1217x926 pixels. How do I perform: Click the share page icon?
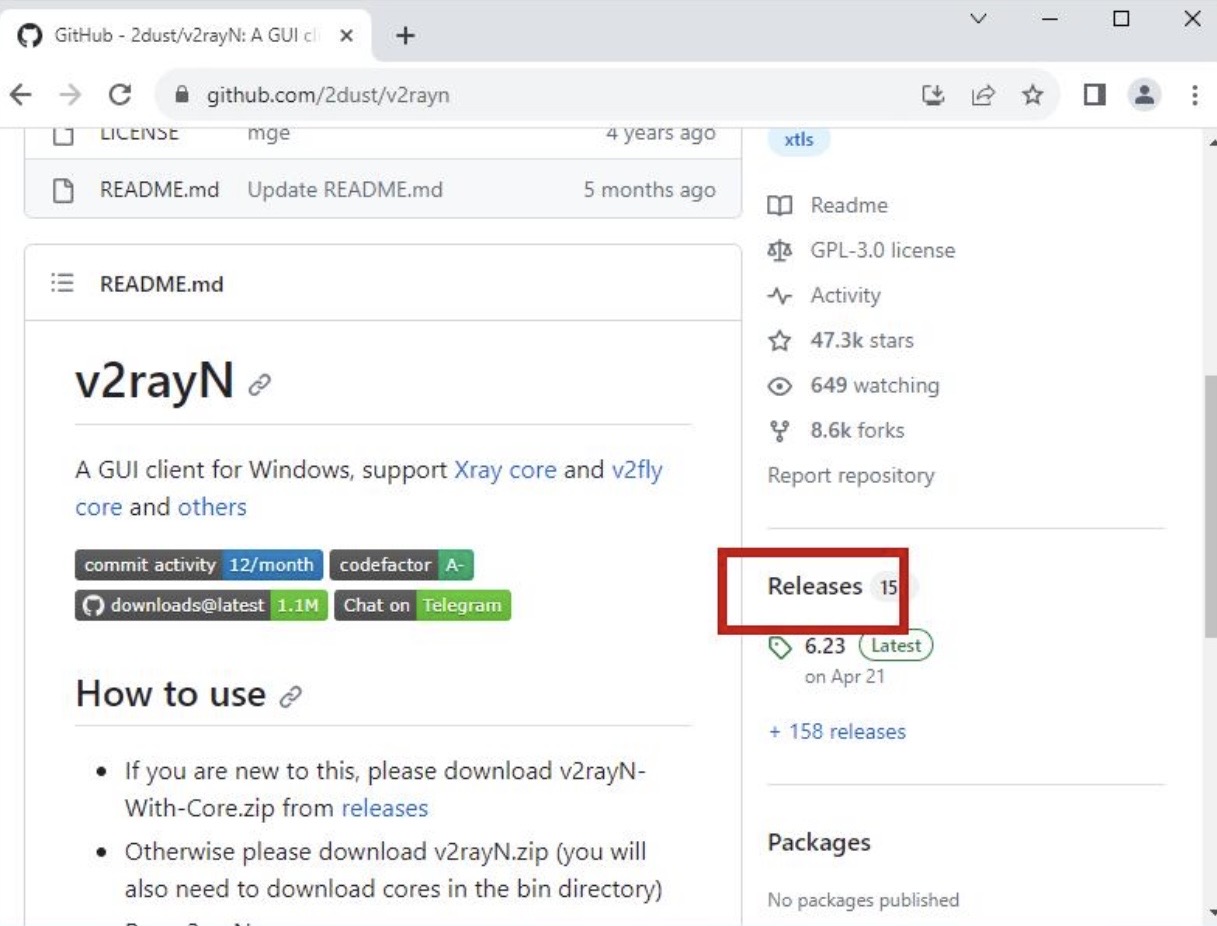tap(983, 95)
